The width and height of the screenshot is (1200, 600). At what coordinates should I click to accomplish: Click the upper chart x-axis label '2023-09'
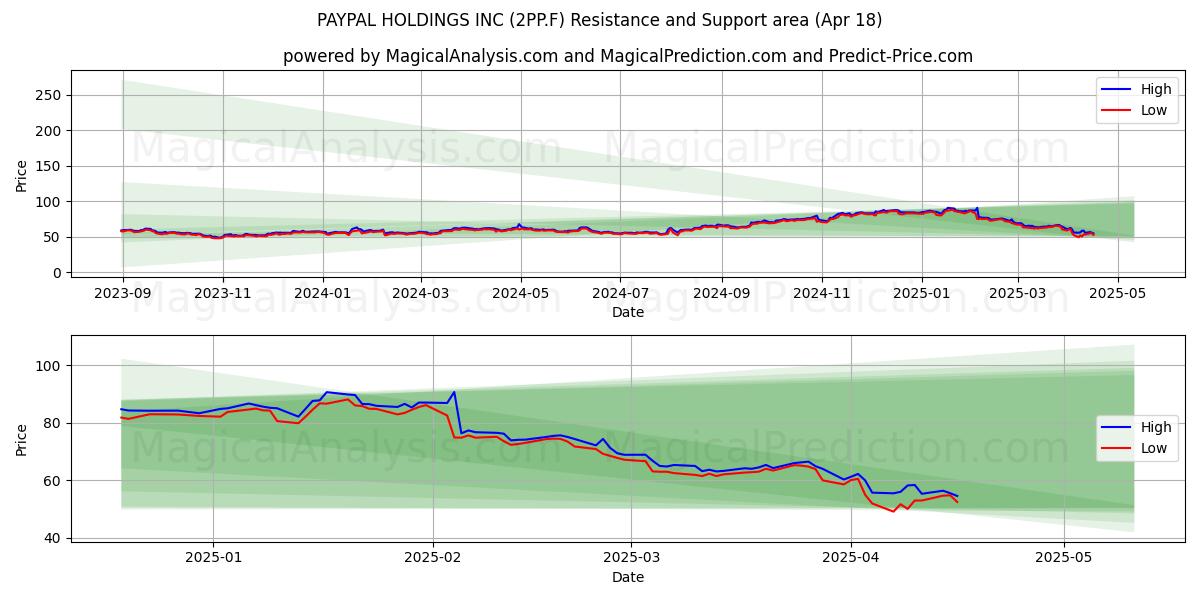[x=123, y=296]
